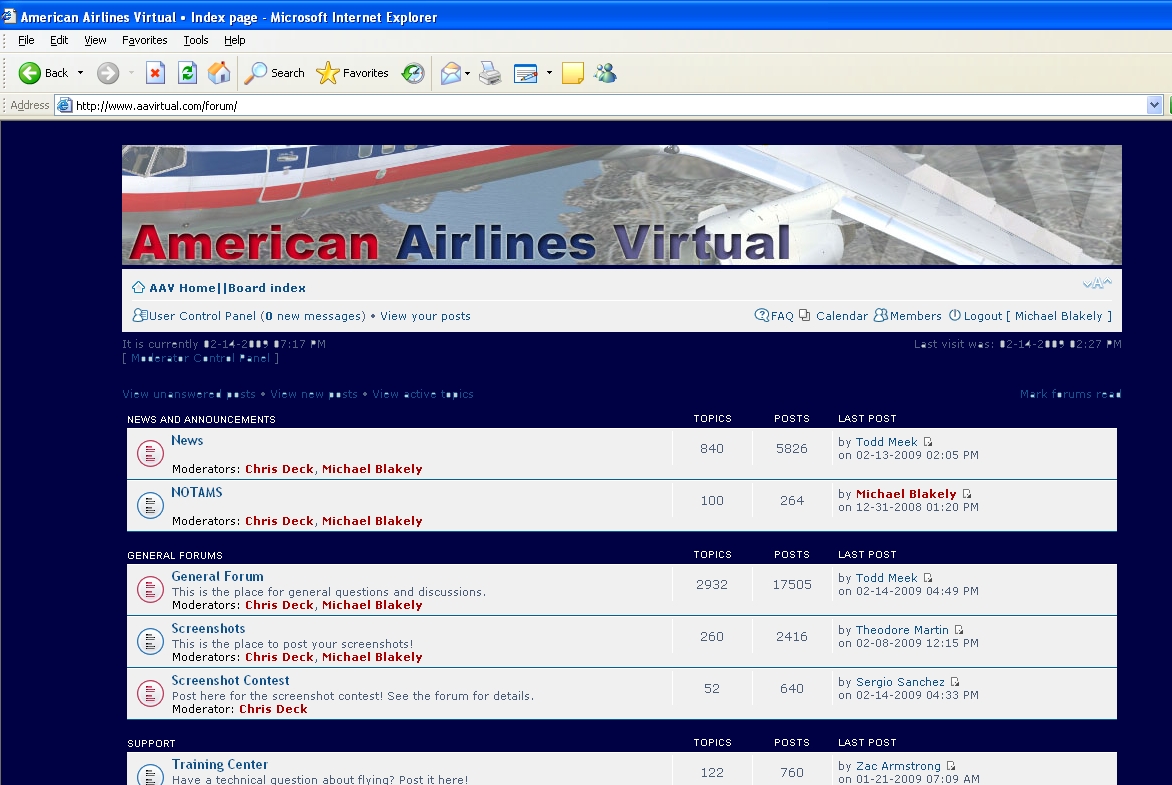The height and width of the screenshot is (785, 1172).
Task: Click the yellow Discuss note icon
Action: pos(573,73)
